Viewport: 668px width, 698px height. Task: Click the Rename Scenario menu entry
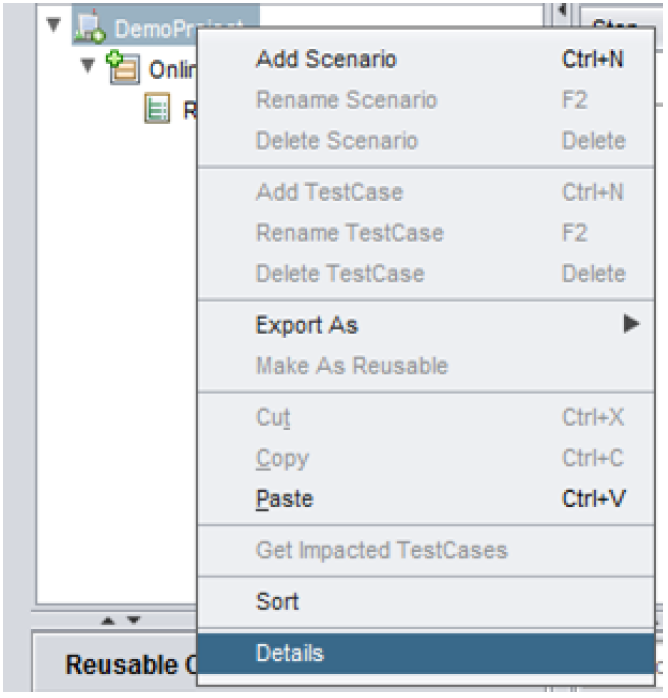(x=346, y=100)
